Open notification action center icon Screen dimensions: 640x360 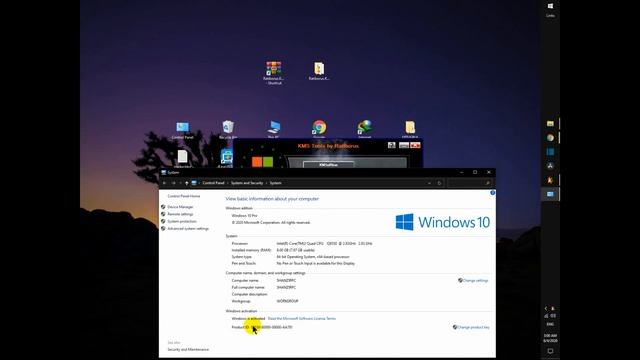point(550,351)
